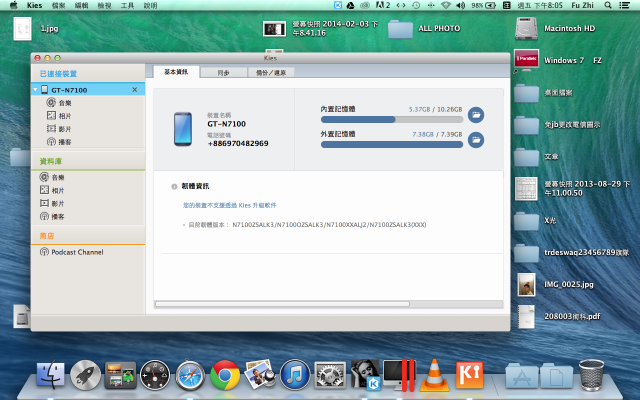Select 1.jpg file on desktop
Screen dimensions: 640x400
point(22,29)
